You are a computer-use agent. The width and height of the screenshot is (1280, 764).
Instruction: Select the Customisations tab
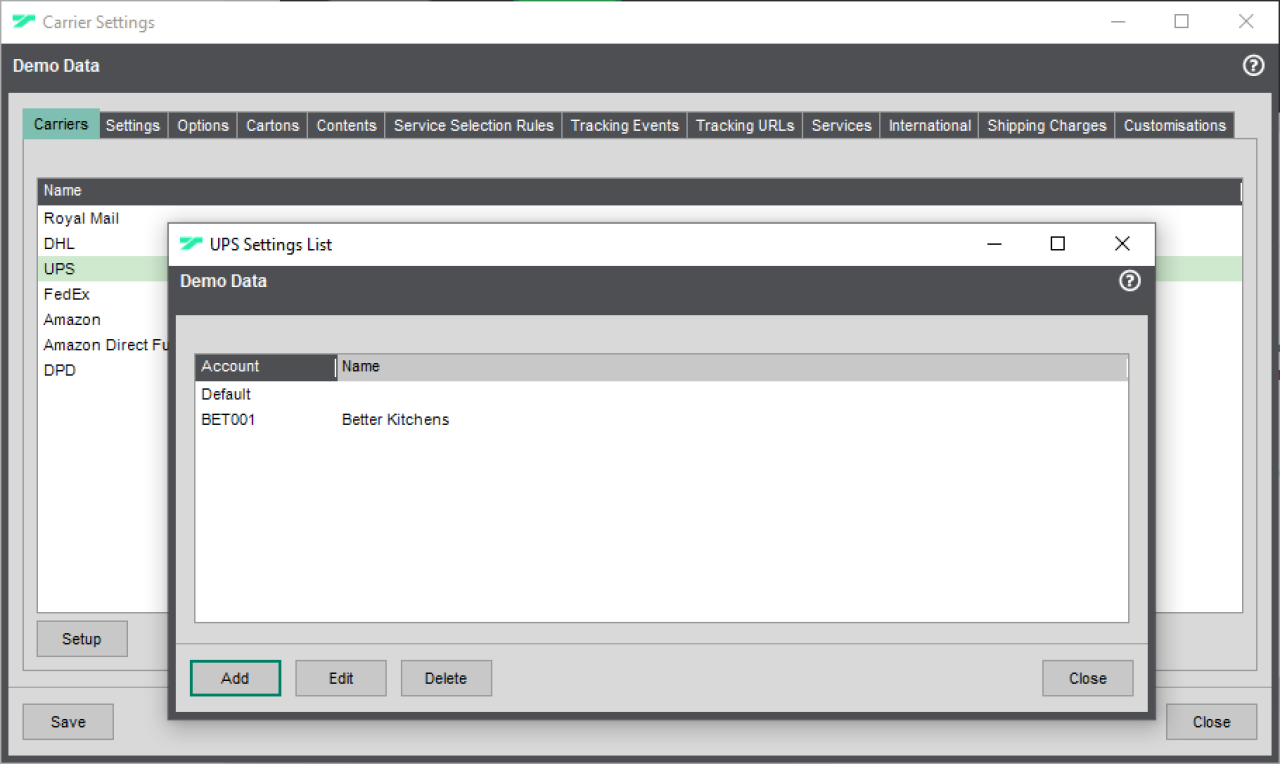point(1175,126)
